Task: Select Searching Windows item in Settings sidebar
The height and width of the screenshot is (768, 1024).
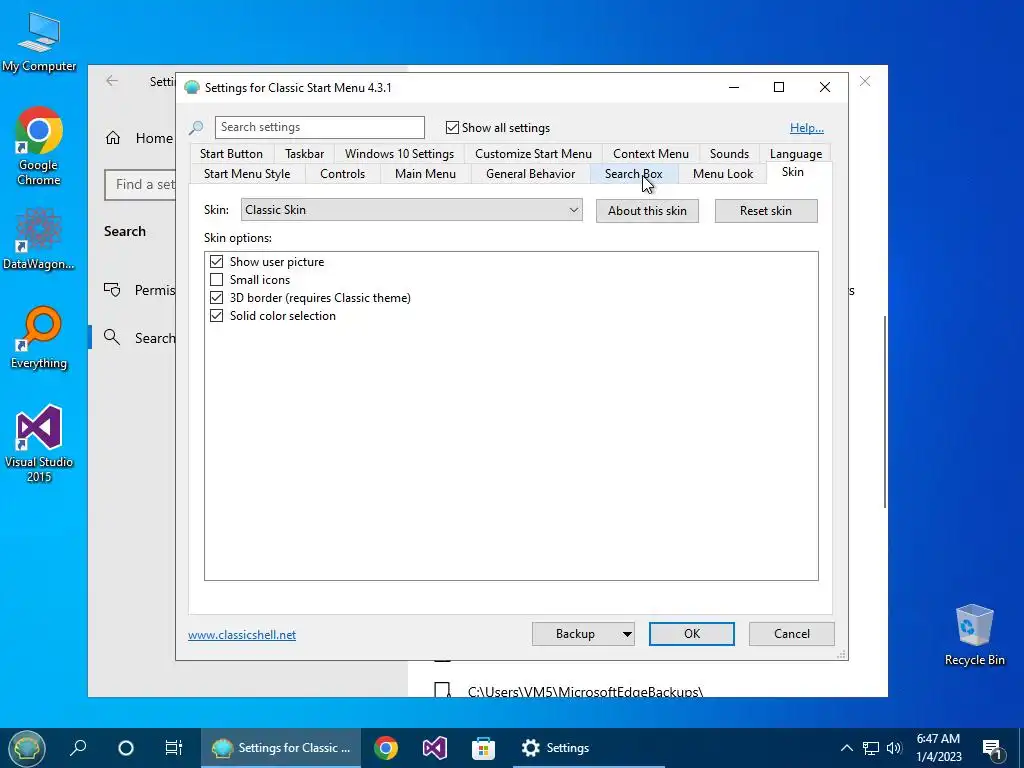Action: 133,338
